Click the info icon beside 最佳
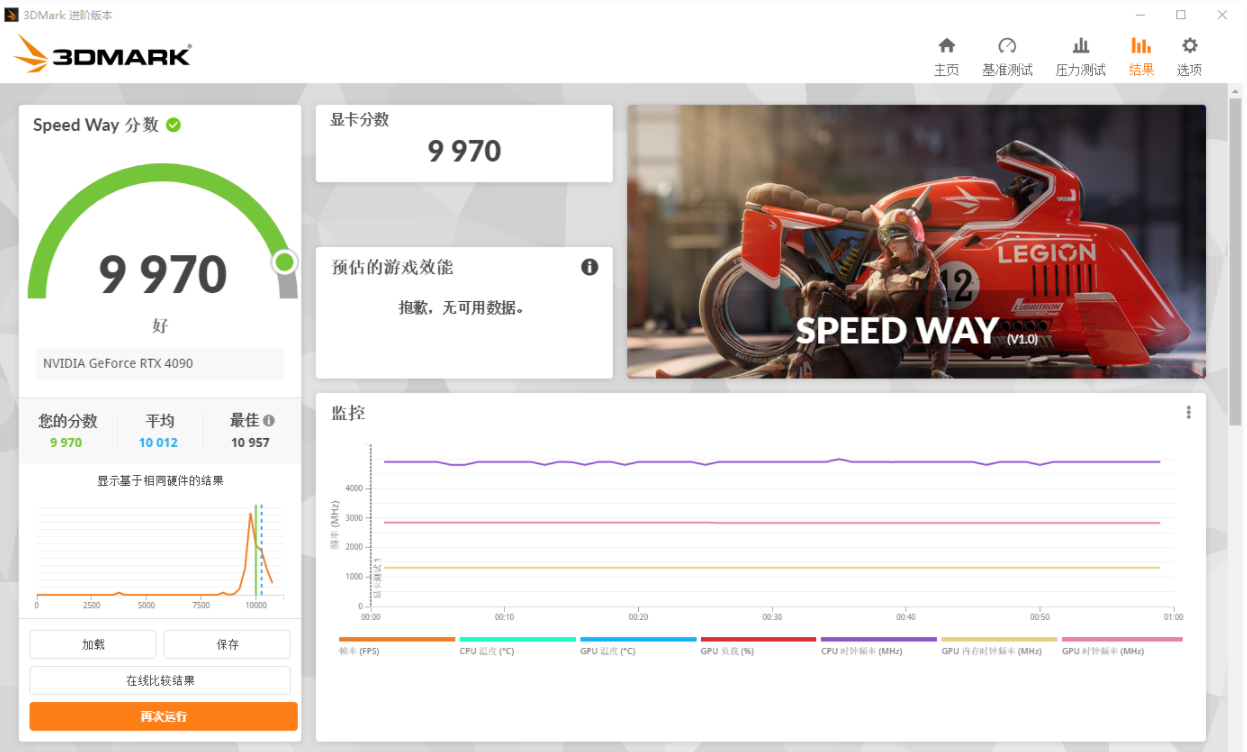 coord(269,421)
